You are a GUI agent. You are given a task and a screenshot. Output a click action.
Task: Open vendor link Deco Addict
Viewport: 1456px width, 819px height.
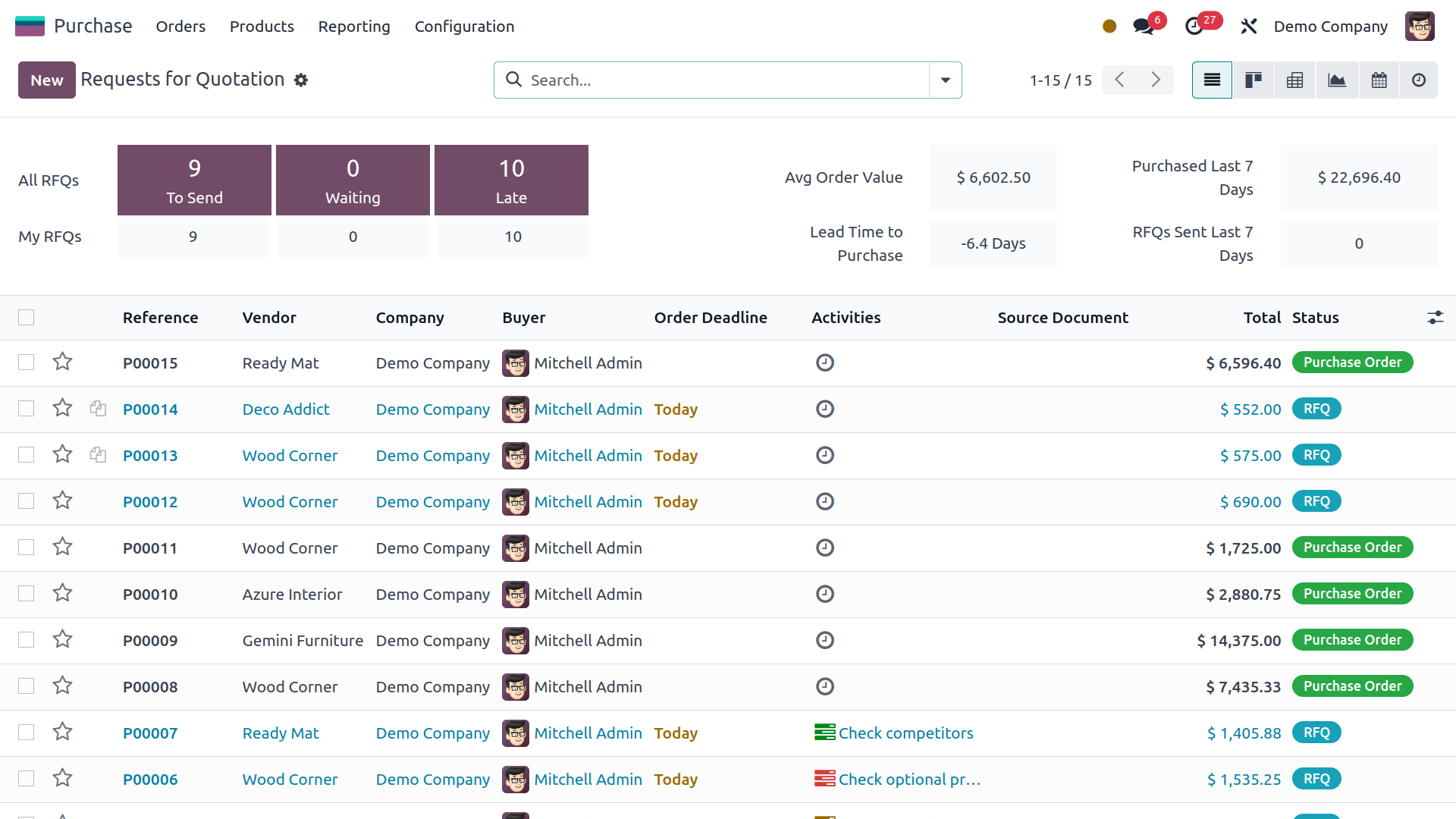click(286, 409)
